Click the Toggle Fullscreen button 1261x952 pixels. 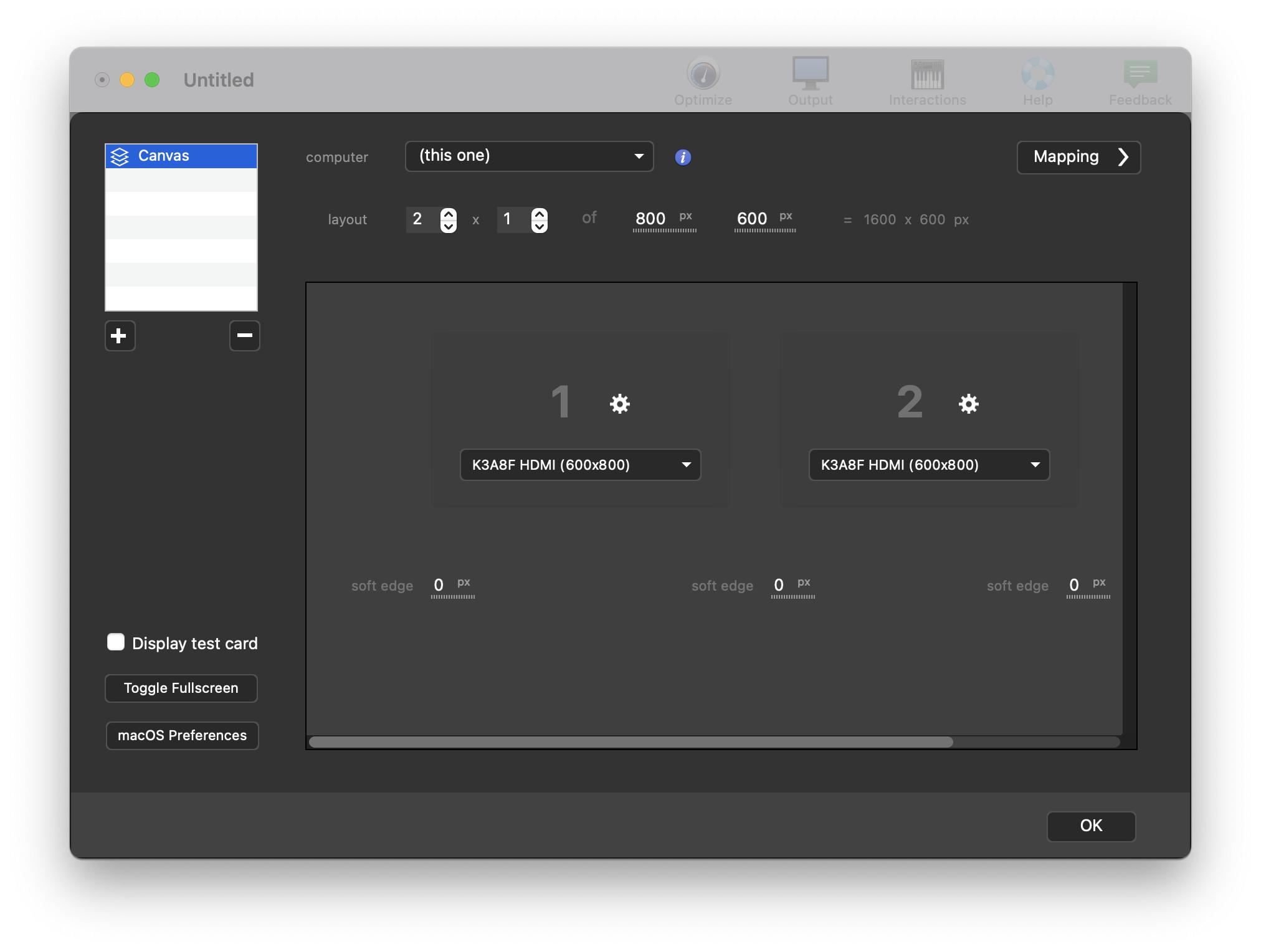[181, 688]
